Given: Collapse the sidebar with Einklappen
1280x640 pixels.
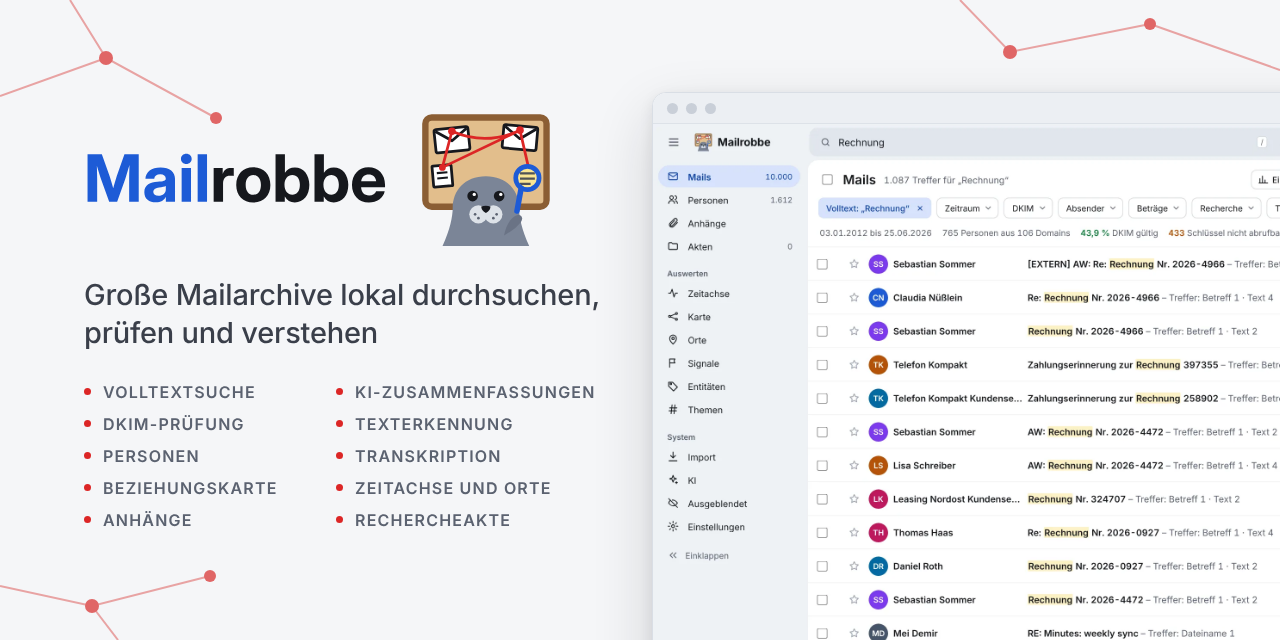Looking at the screenshot, I should point(698,555).
